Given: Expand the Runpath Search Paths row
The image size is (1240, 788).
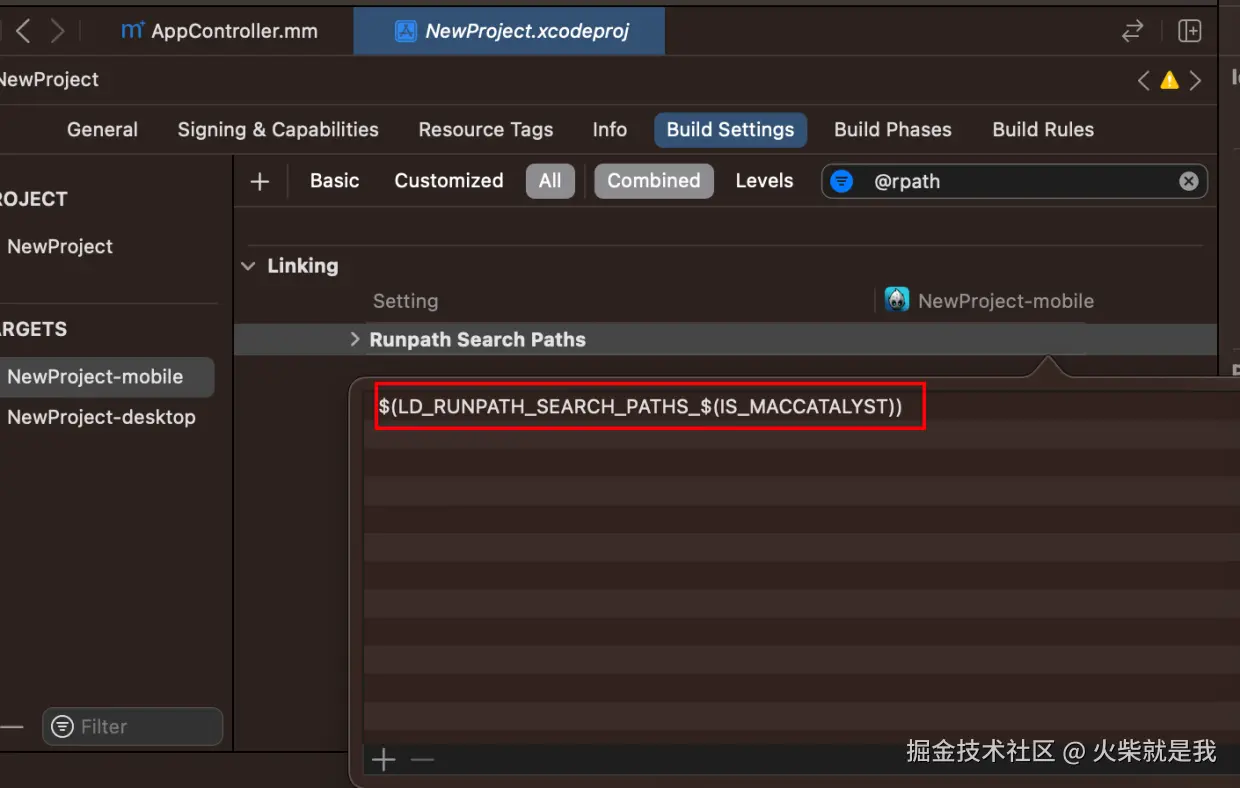Looking at the screenshot, I should (x=355, y=340).
